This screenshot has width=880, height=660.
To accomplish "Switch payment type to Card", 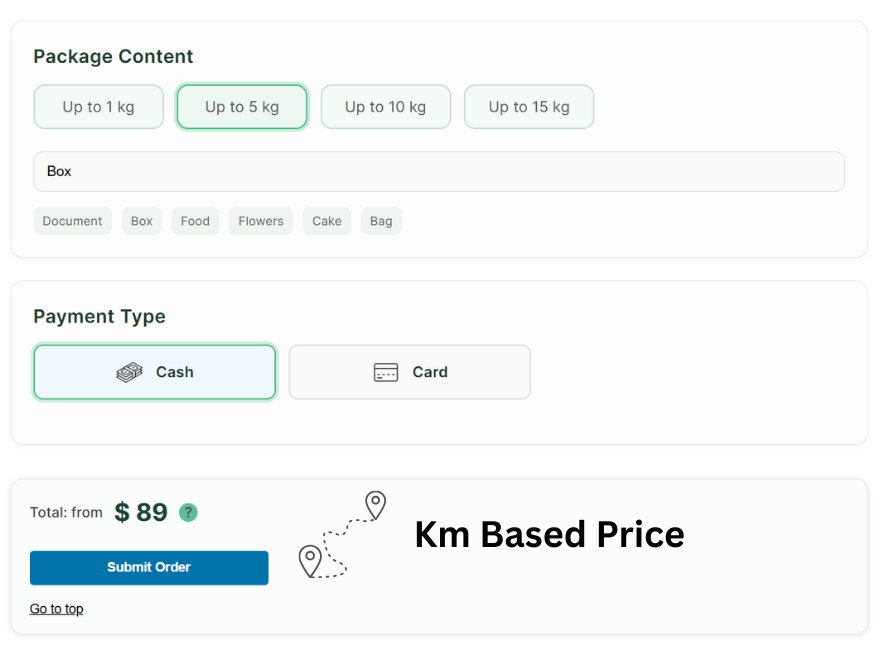I will [x=410, y=372].
